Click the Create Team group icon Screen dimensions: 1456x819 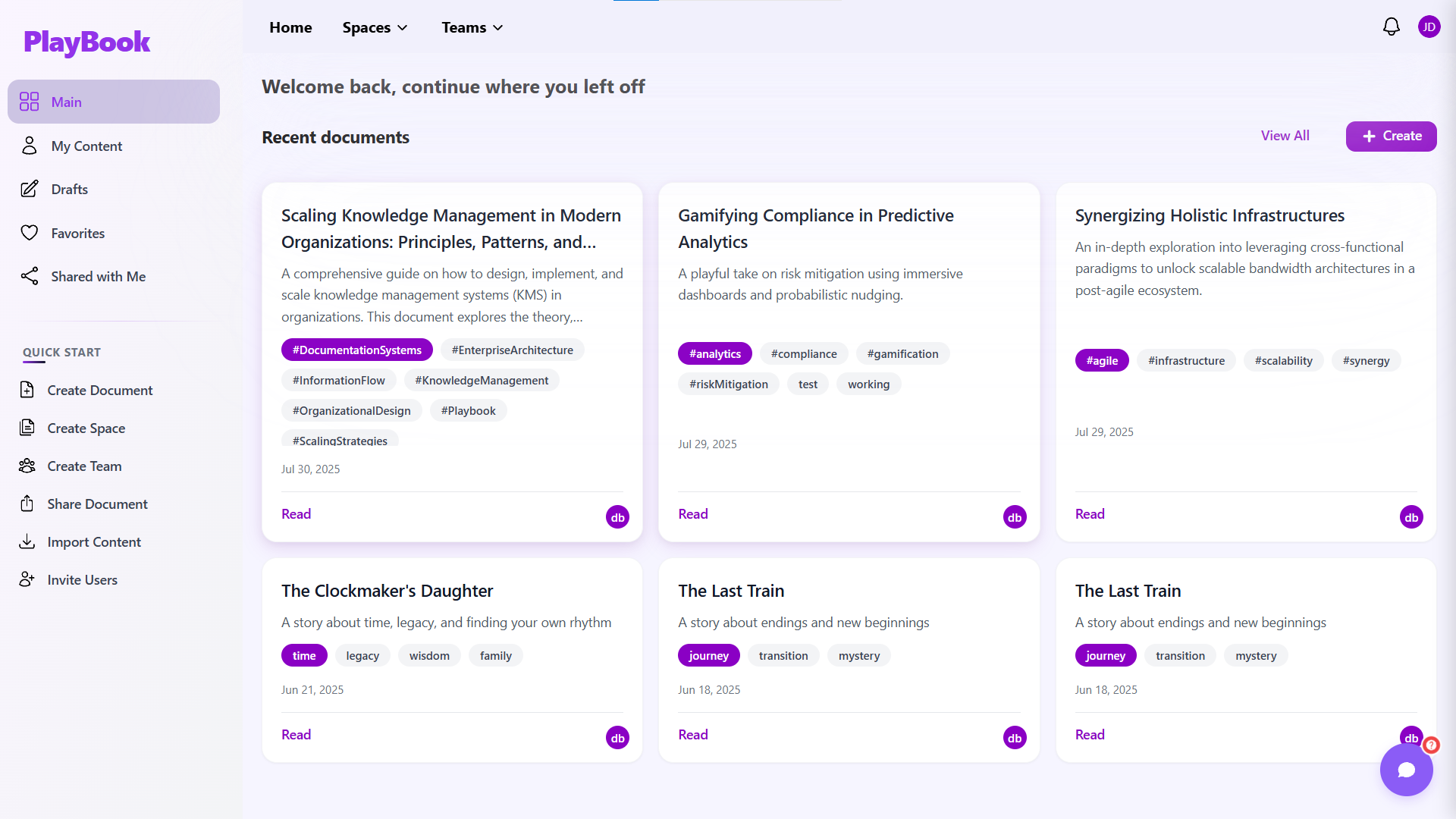coord(27,466)
